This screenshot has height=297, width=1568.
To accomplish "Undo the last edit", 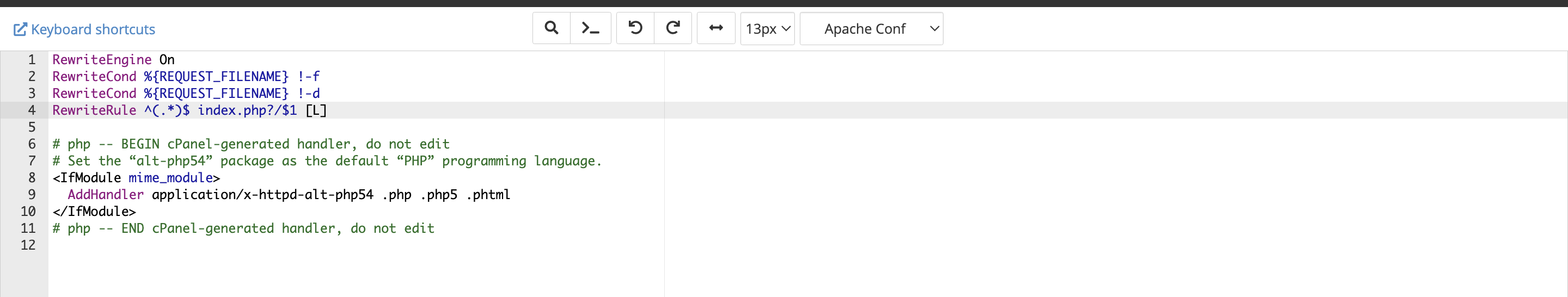I will pyautogui.click(x=635, y=29).
